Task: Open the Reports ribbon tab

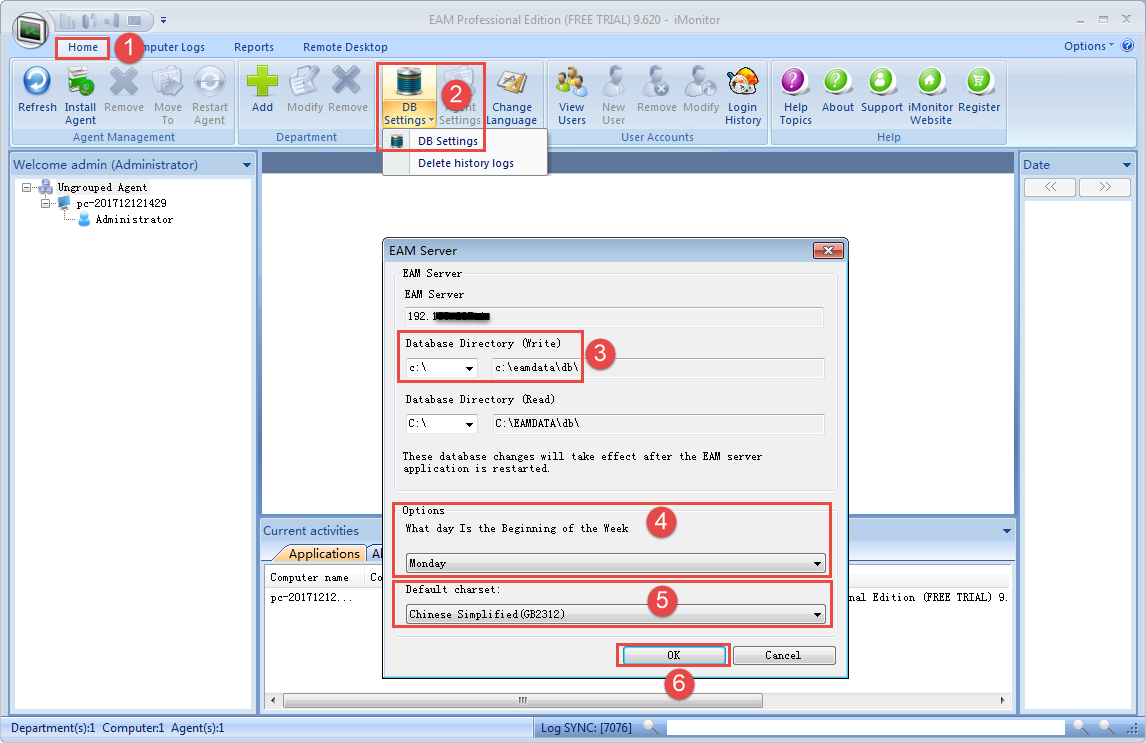Action: [x=254, y=47]
